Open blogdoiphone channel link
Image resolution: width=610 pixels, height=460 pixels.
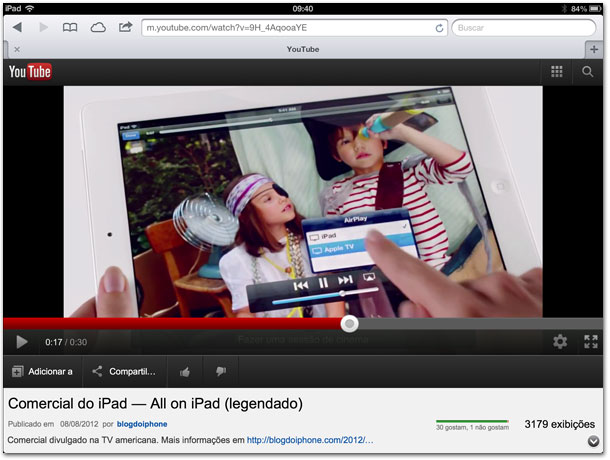[x=142, y=424]
